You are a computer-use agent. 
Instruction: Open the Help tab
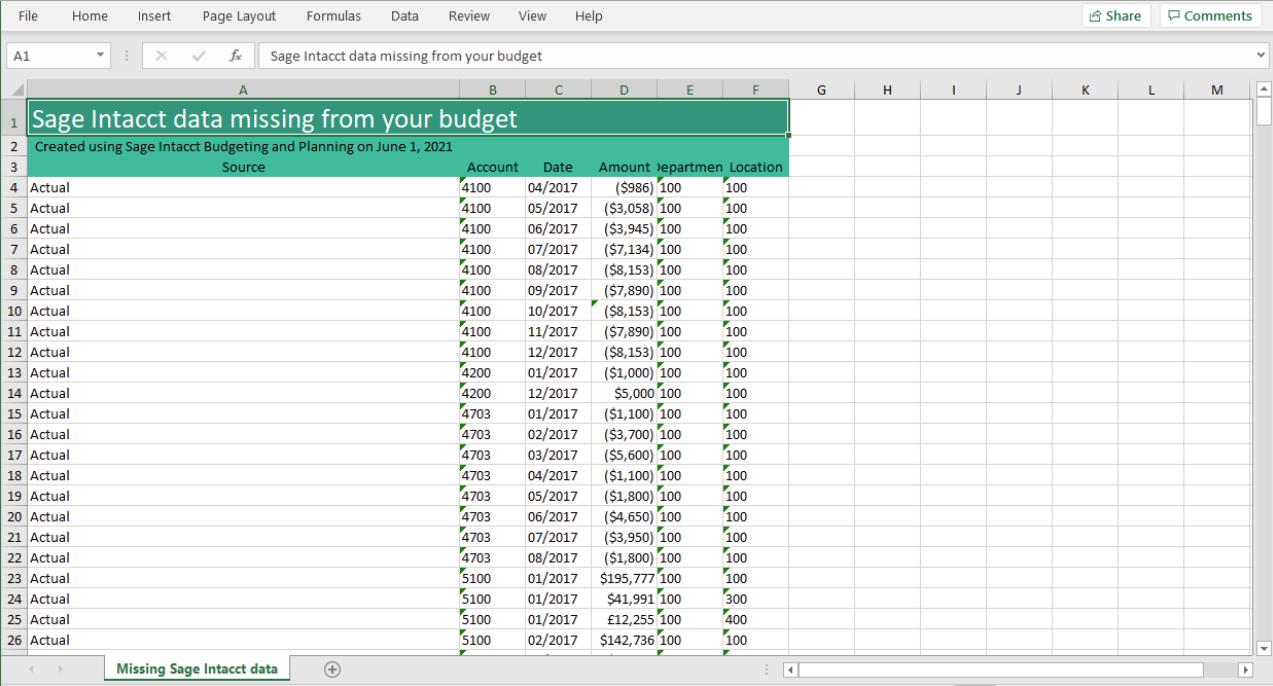coord(589,16)
